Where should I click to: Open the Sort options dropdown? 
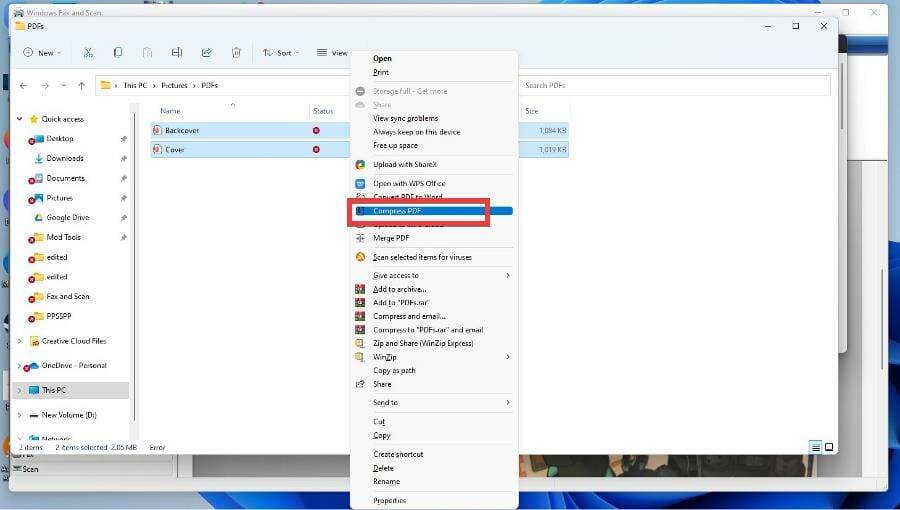(x=281, y=53)
